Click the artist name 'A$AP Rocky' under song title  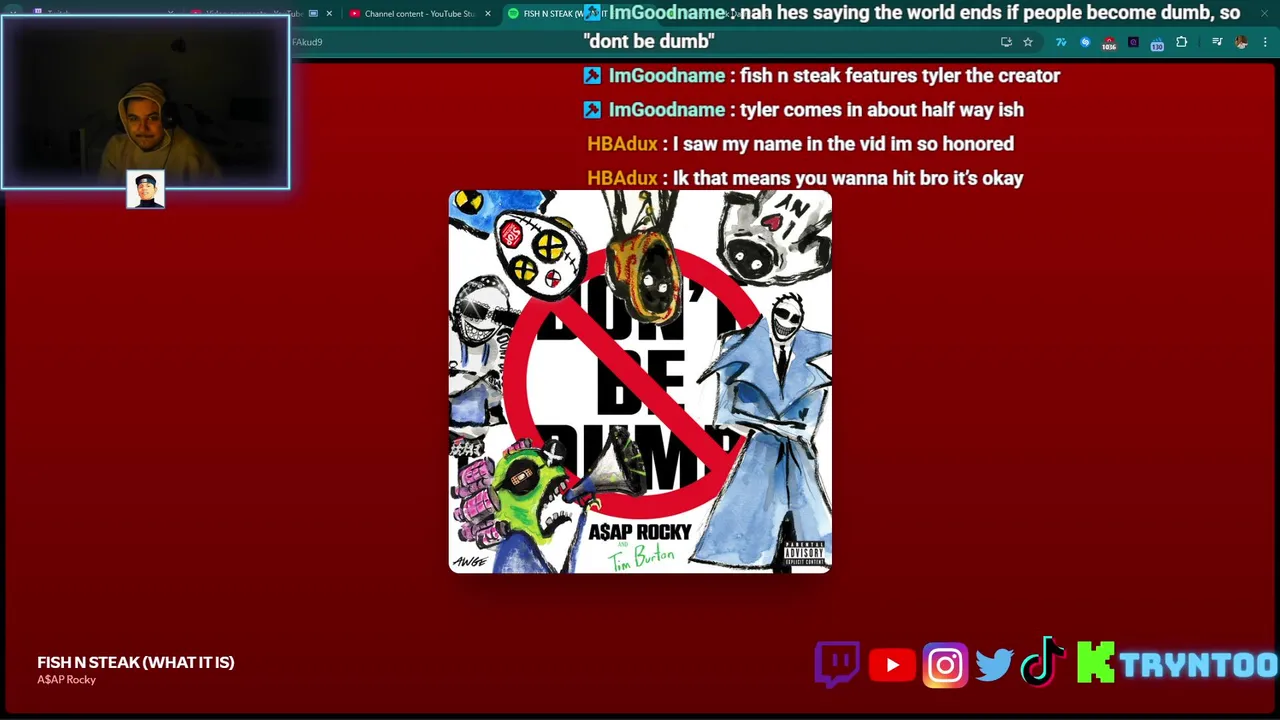point(67,680)
